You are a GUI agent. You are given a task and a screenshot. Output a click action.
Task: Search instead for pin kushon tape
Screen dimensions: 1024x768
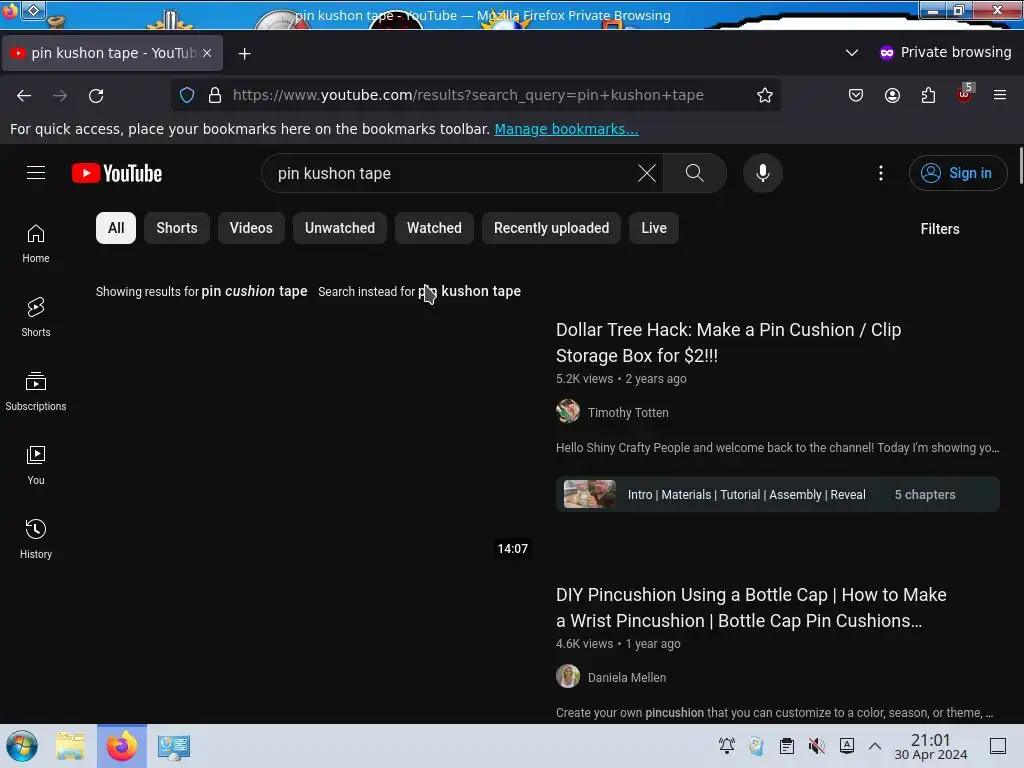click(x=470, y=291)
